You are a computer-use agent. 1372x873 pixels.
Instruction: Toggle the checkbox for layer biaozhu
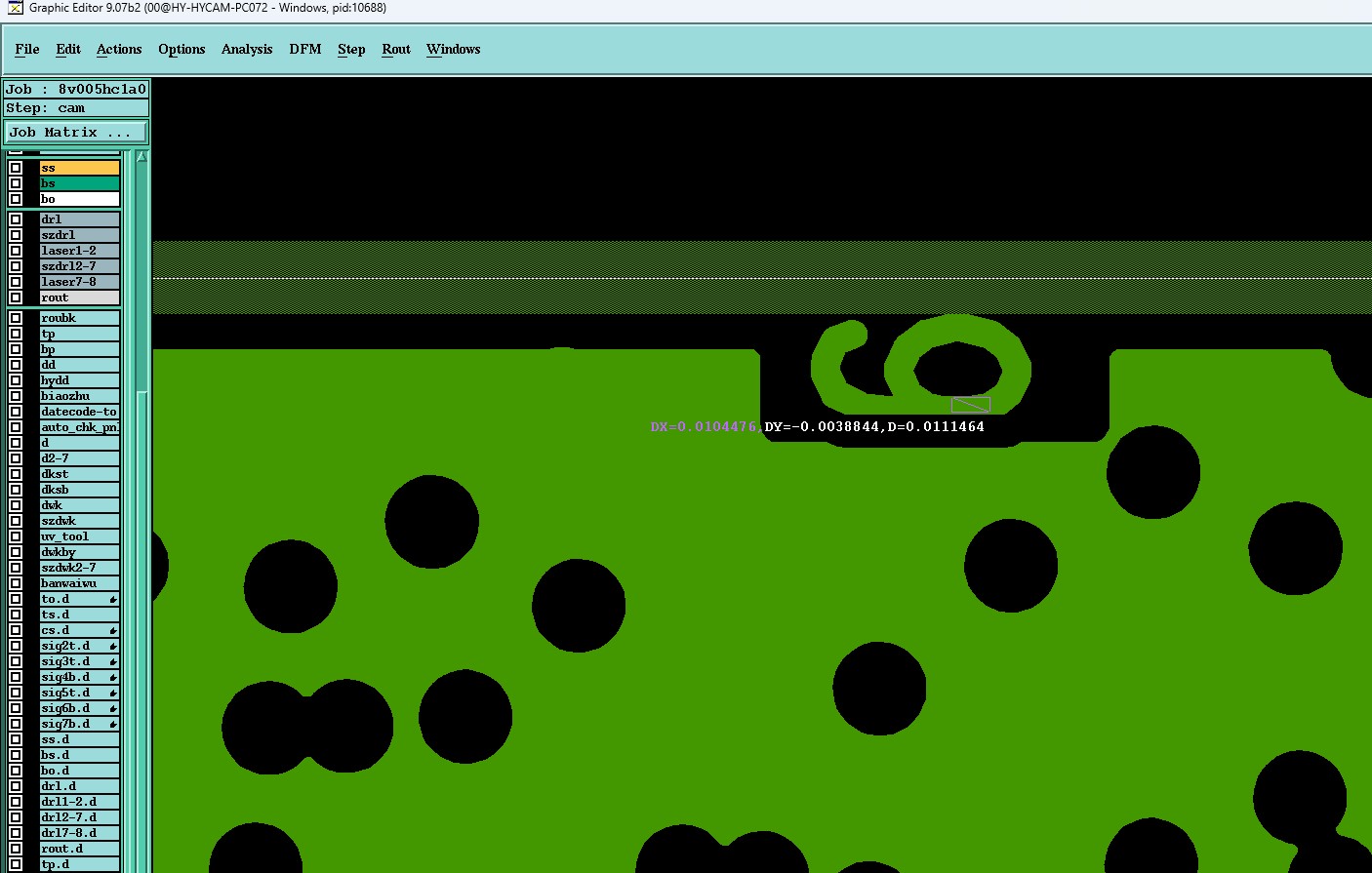click(x=16, y=396)
